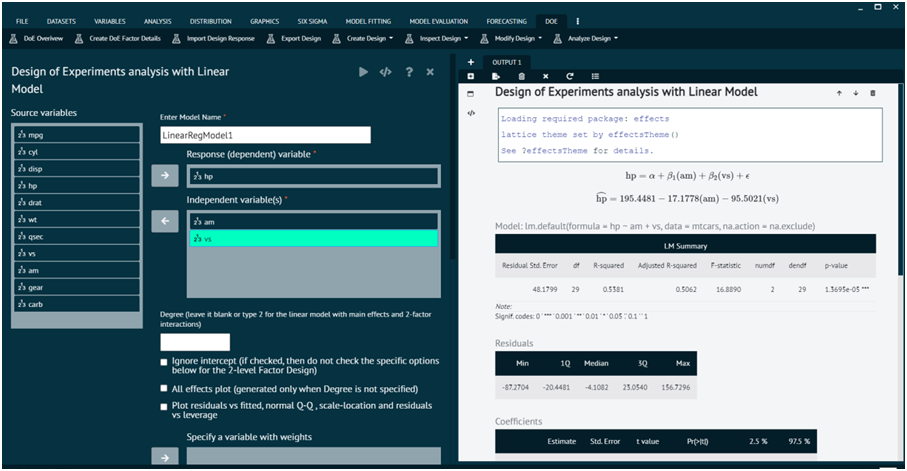Select am in Independent variables box
Image resolution: width=907 pixels, height=471 pixels.
pos(314,222)
